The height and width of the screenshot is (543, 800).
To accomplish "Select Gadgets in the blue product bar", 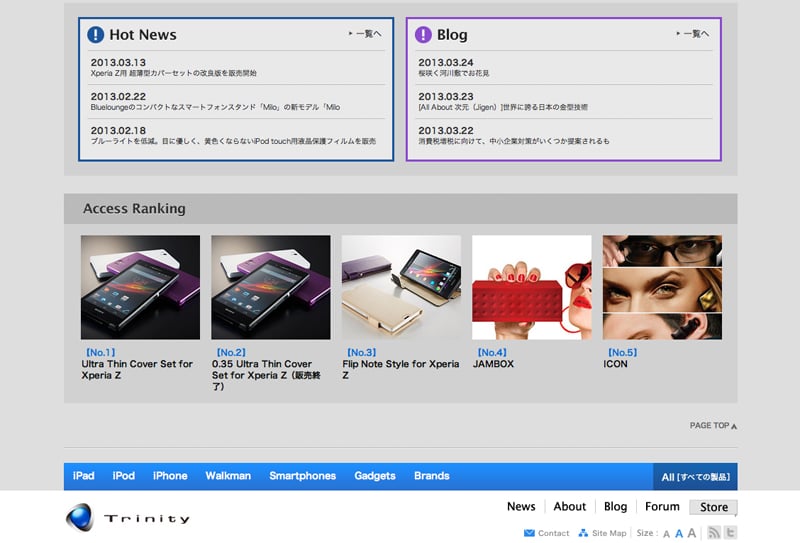I will click(x=375, y=476).
